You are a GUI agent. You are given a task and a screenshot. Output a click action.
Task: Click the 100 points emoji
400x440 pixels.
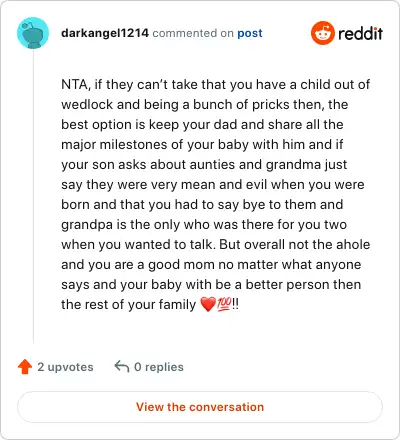click(224, 304)
